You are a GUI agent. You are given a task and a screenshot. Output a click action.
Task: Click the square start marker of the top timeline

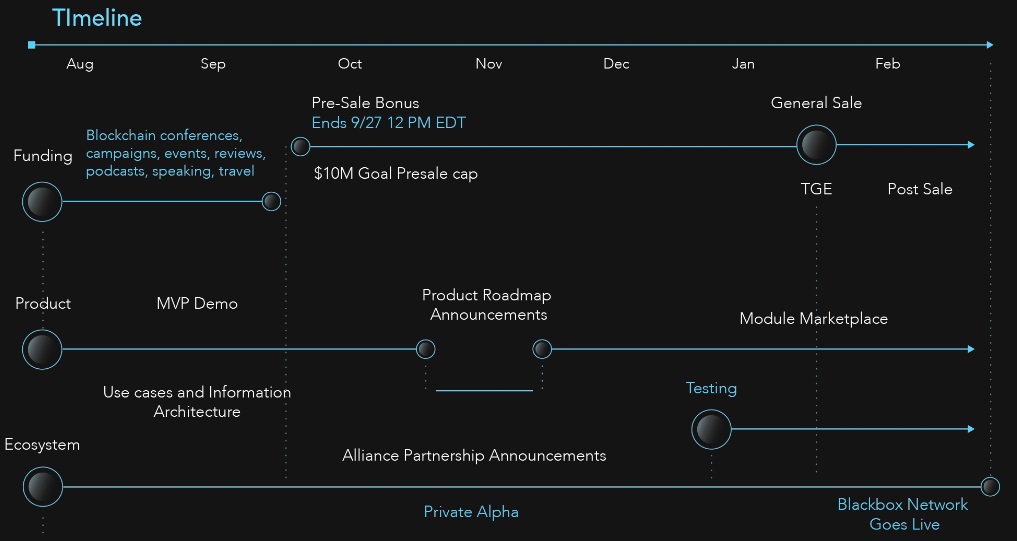click(32, 45)
